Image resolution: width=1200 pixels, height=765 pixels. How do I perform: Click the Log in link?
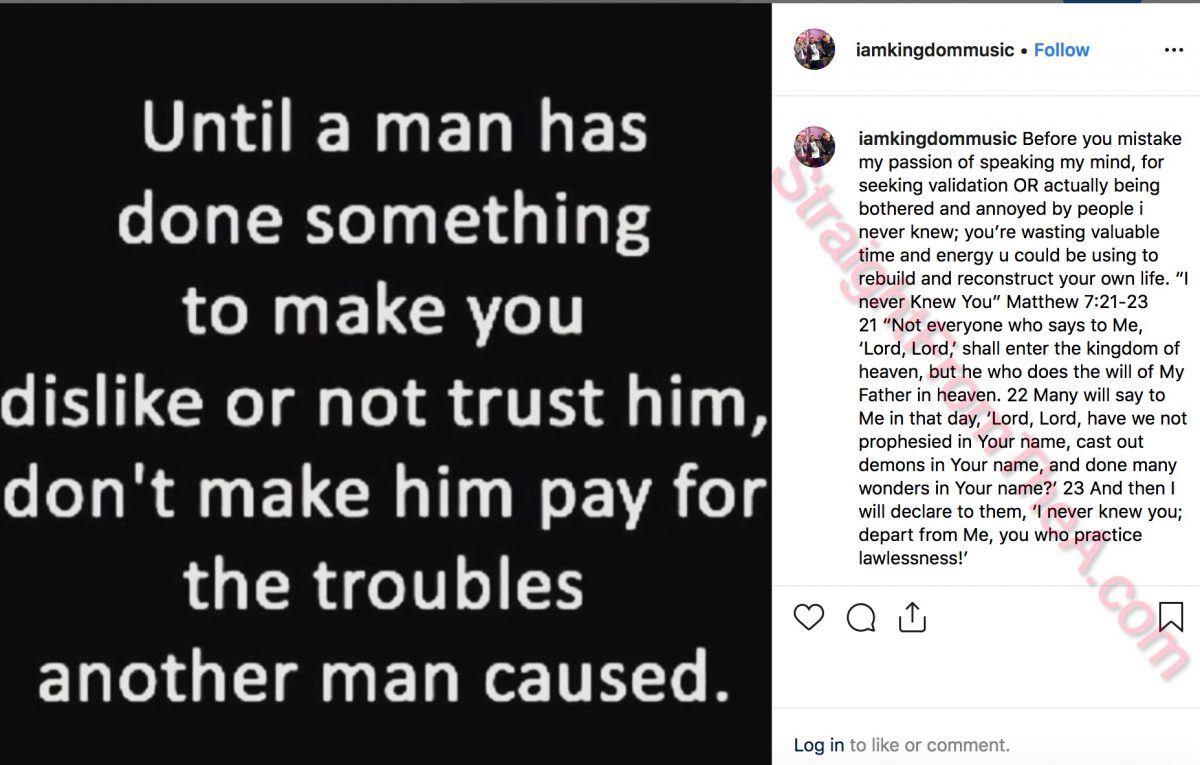coord(818,745)
